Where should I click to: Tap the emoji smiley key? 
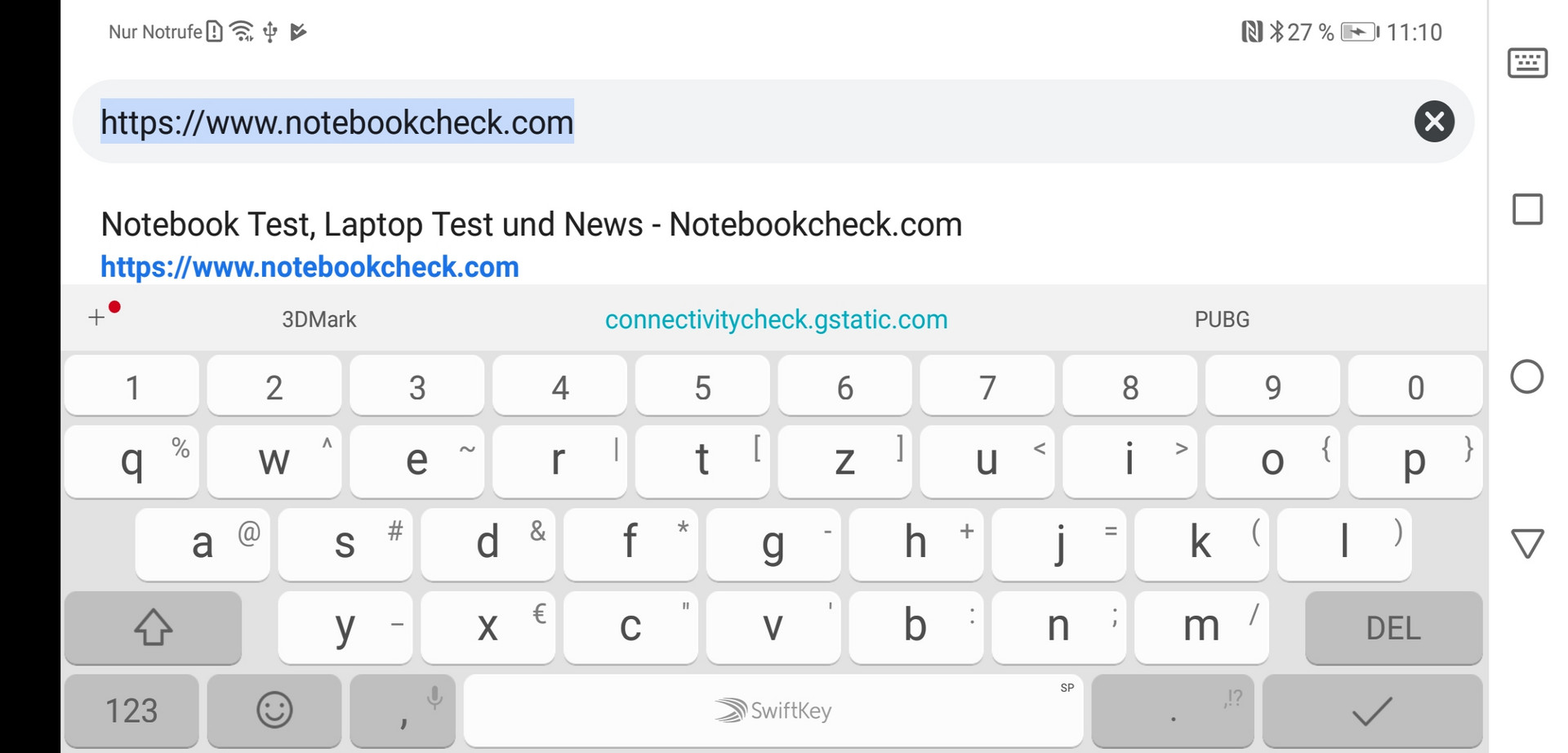(x=274, y=710)
